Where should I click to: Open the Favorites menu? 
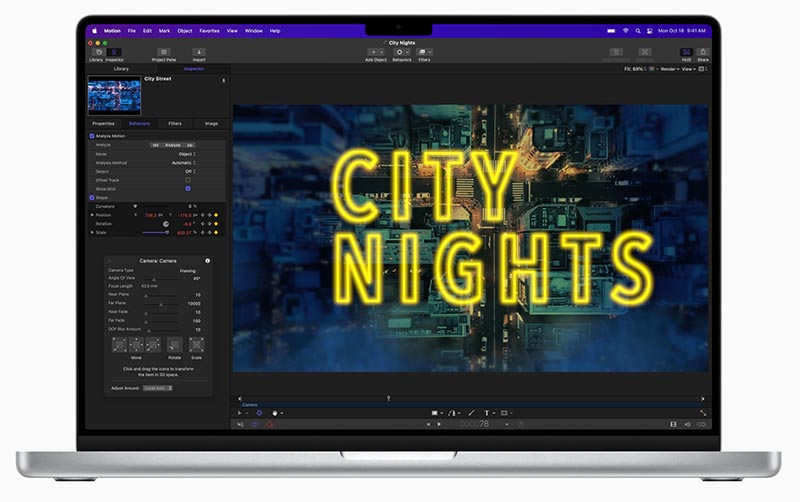(209, 31)
